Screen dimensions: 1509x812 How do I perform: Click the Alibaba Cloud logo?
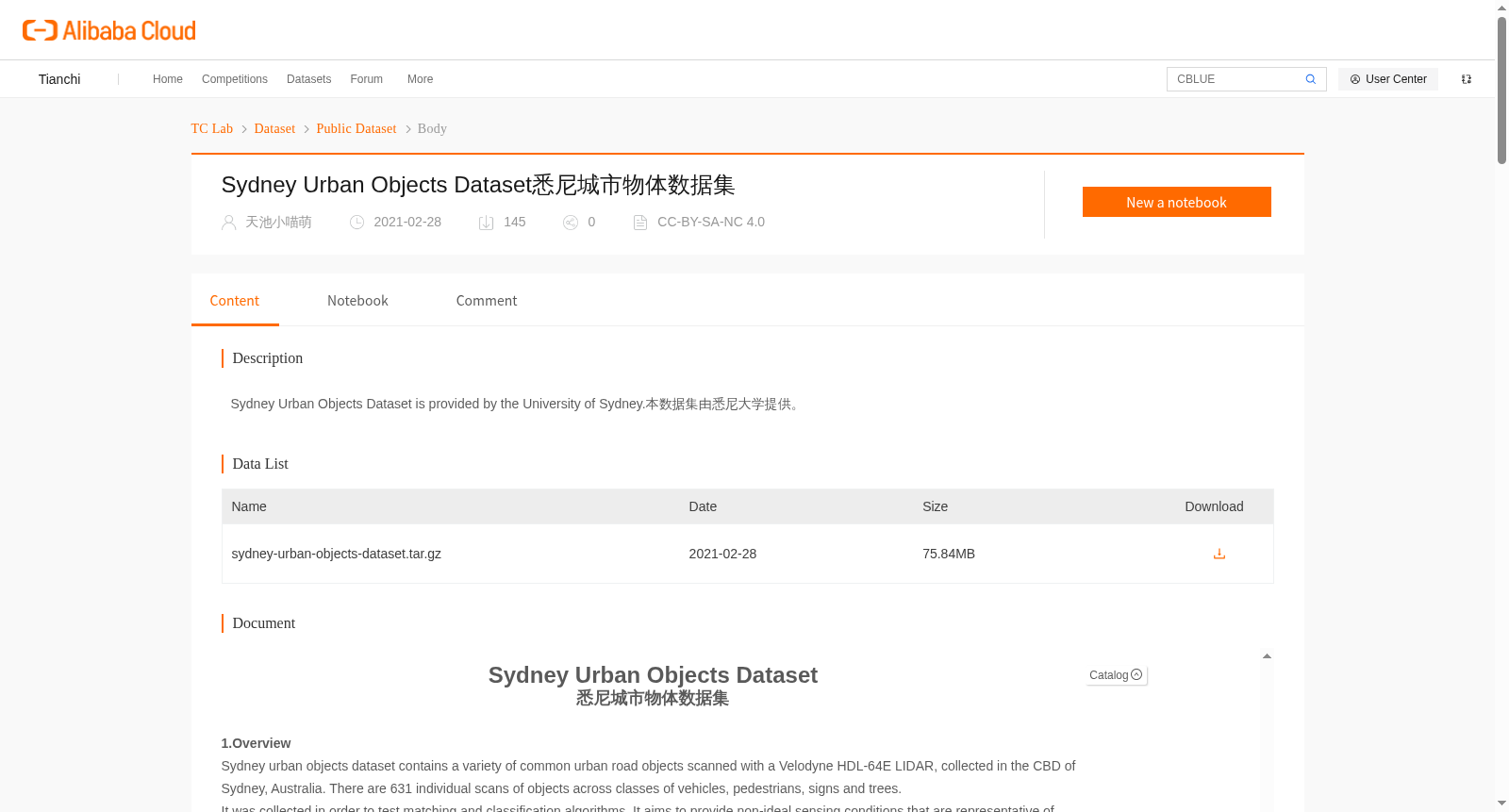109,31
